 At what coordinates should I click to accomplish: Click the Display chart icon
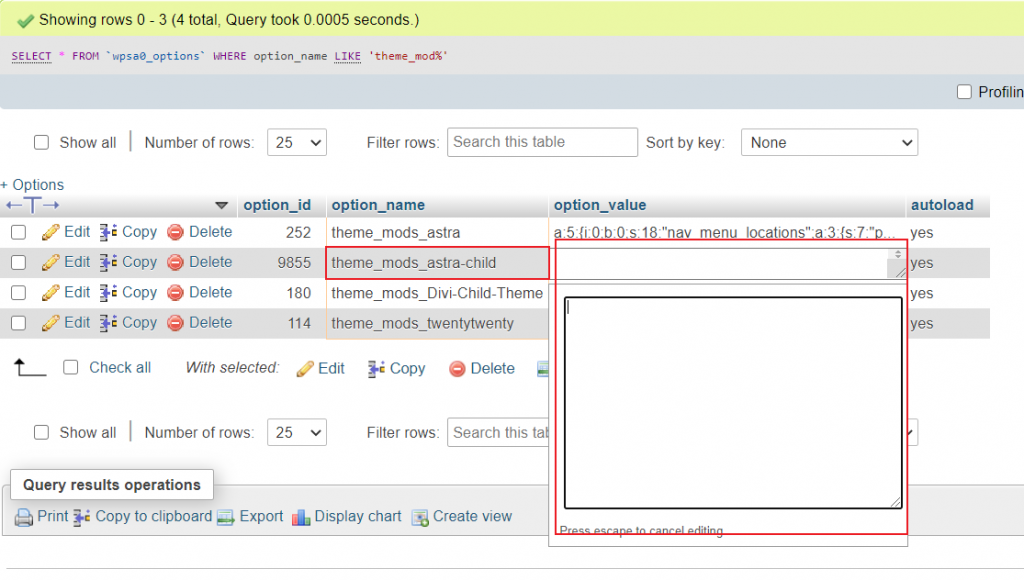(301, 517)
